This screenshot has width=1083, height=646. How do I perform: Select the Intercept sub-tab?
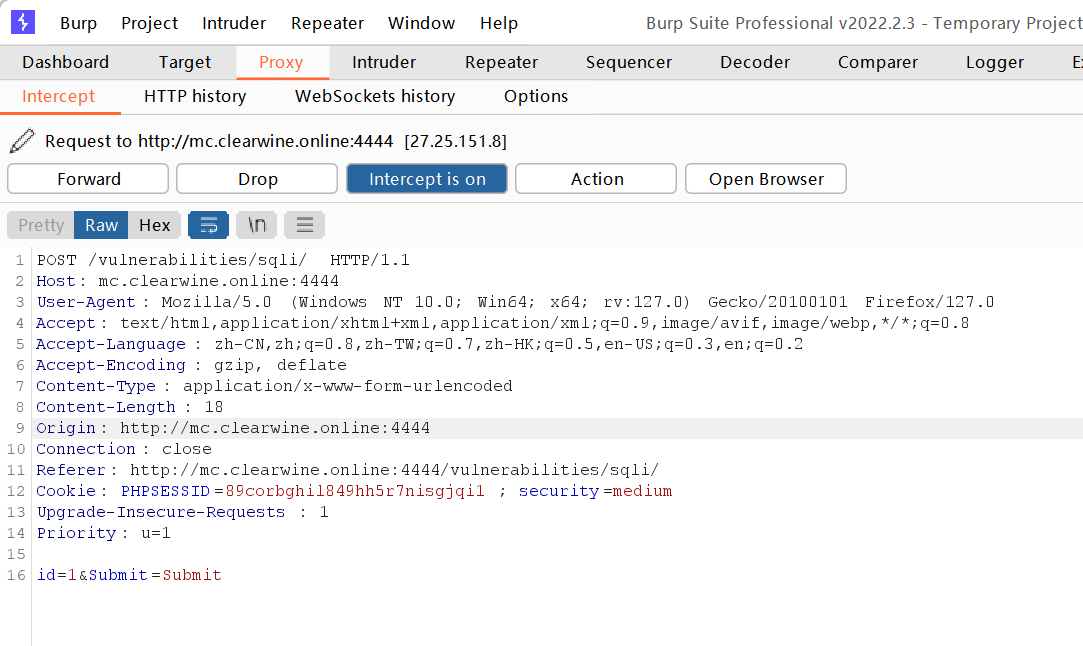tap(59, 96)
